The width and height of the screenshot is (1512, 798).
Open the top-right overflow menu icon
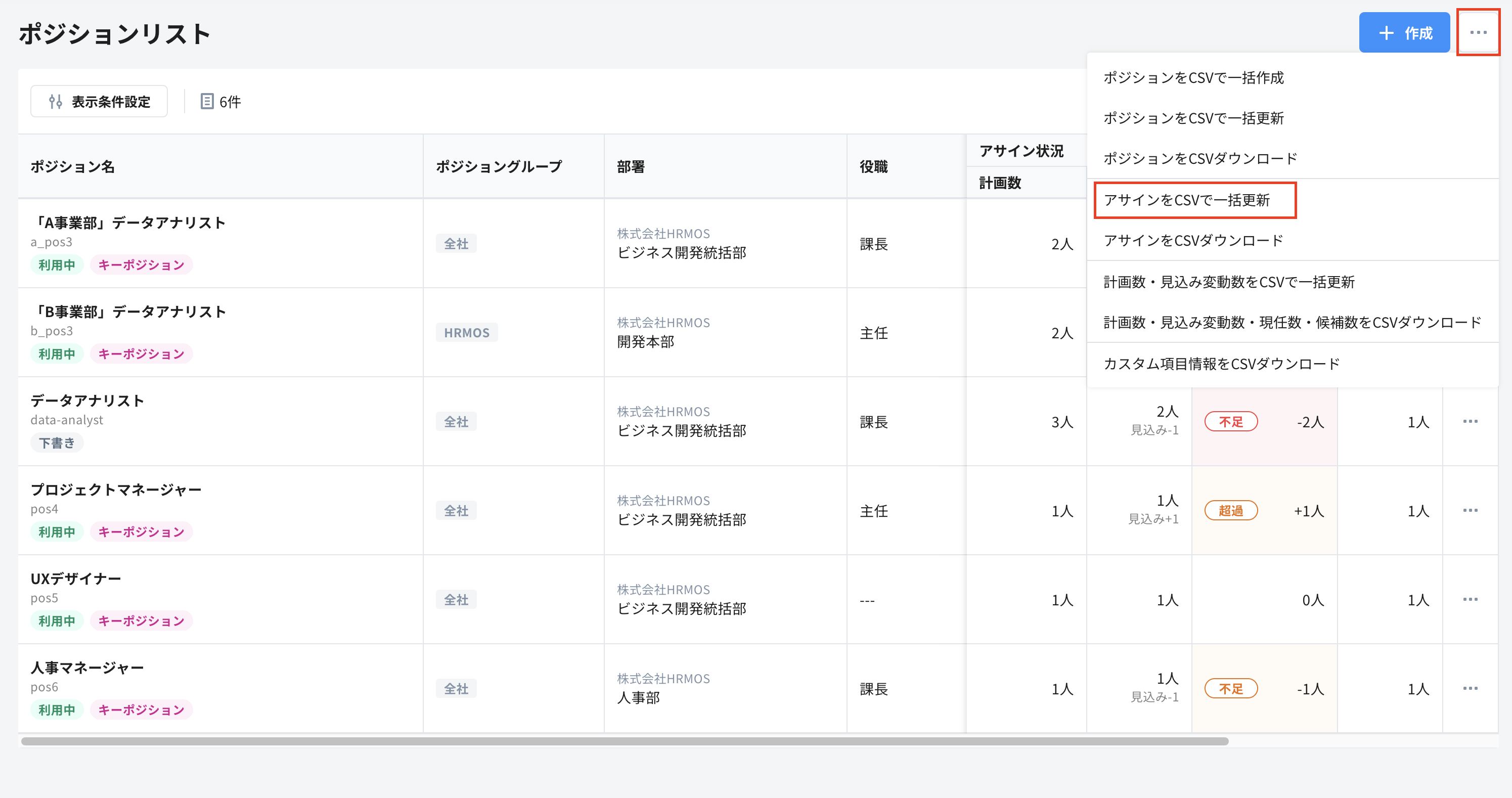(x=1478, y=32)
